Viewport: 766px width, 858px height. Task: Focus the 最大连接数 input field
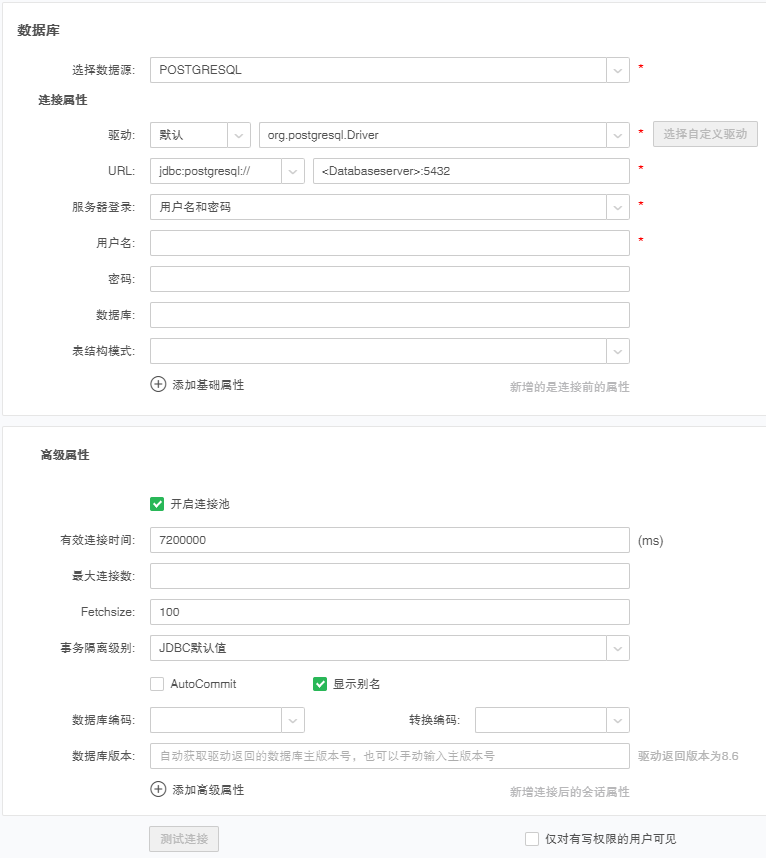390,576
